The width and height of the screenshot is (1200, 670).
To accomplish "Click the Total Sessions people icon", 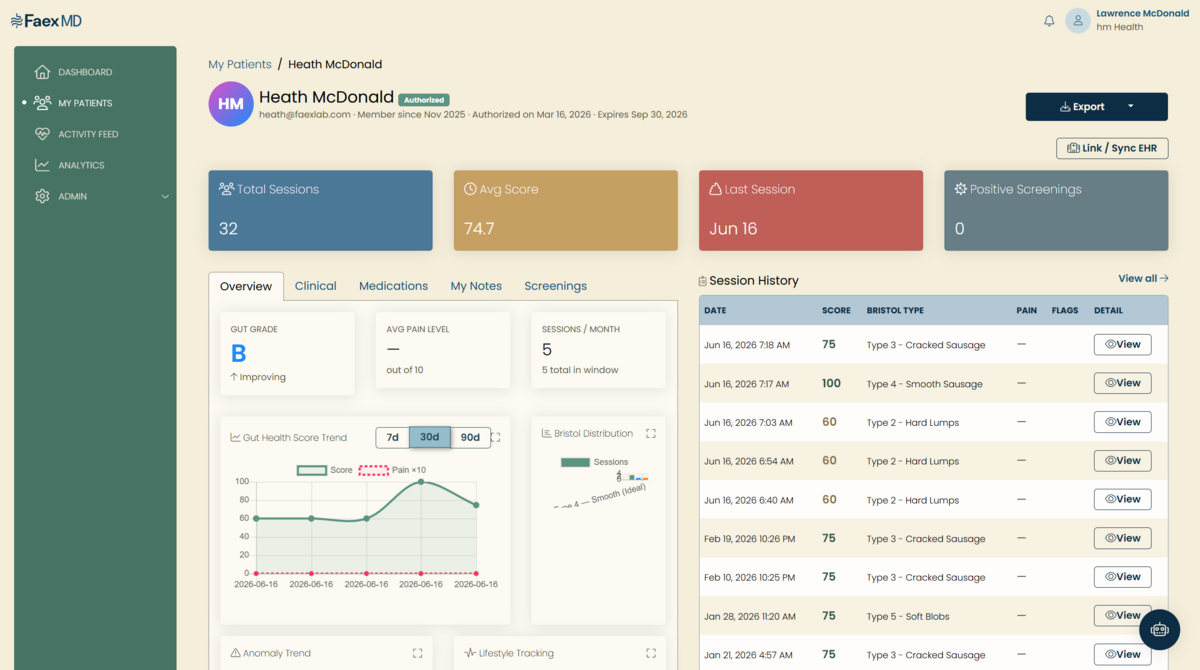I will pos(226,189).
